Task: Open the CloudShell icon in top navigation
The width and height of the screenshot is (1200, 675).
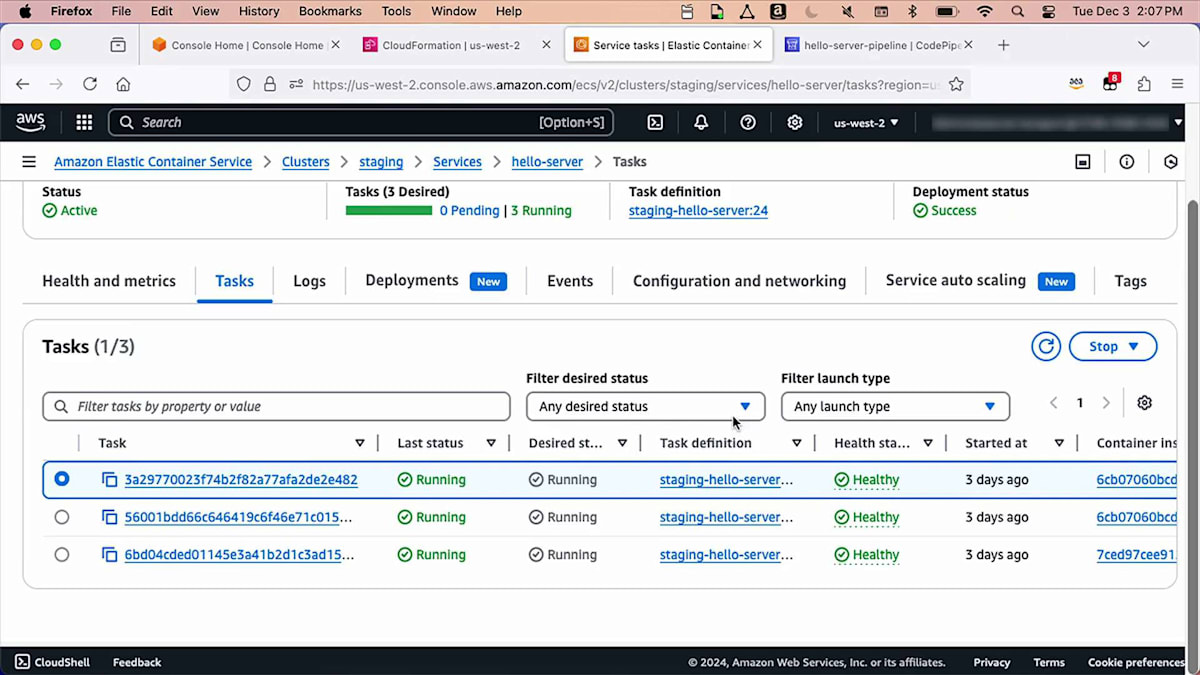Action: coord(655,122)
